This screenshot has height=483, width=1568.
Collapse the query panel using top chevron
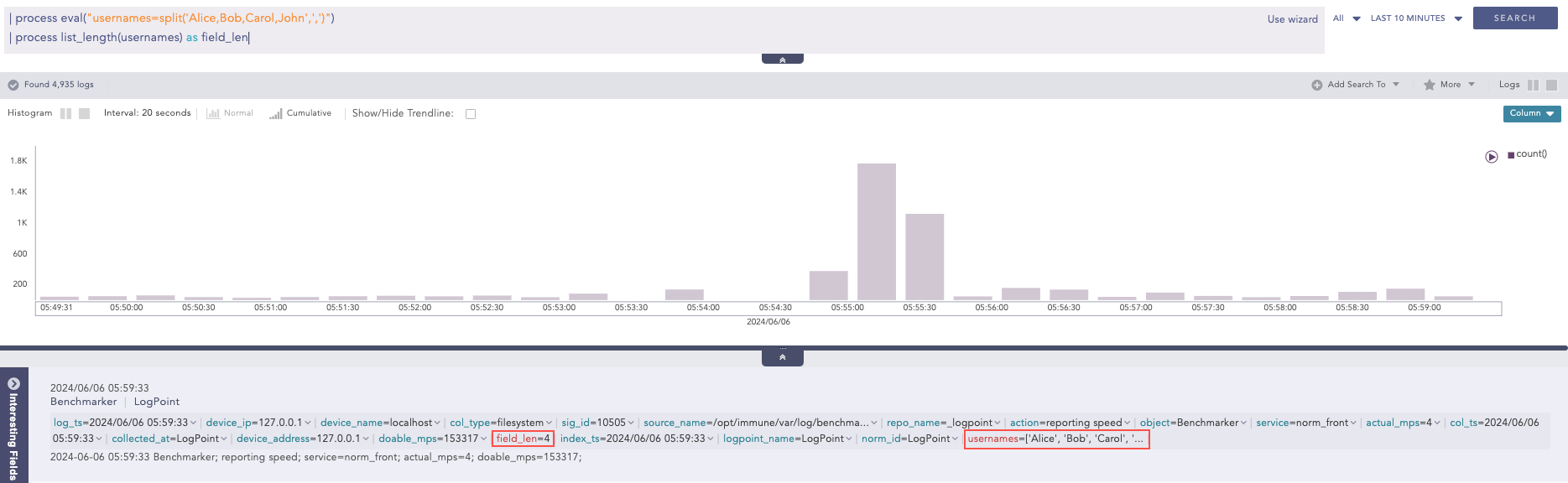(x=782, y=60)
